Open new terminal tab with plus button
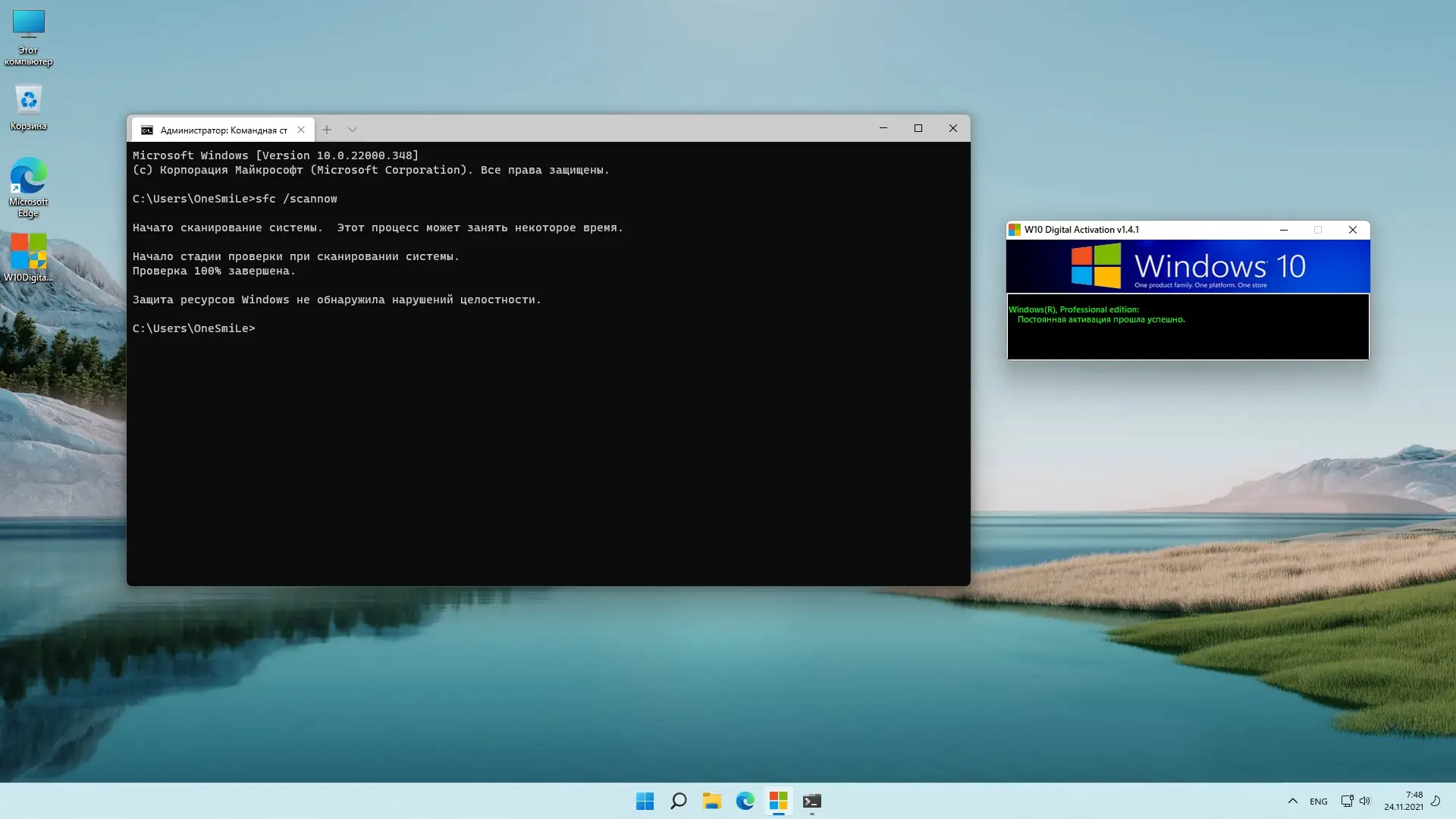The image size is (1456, 819). pos(327,130)
